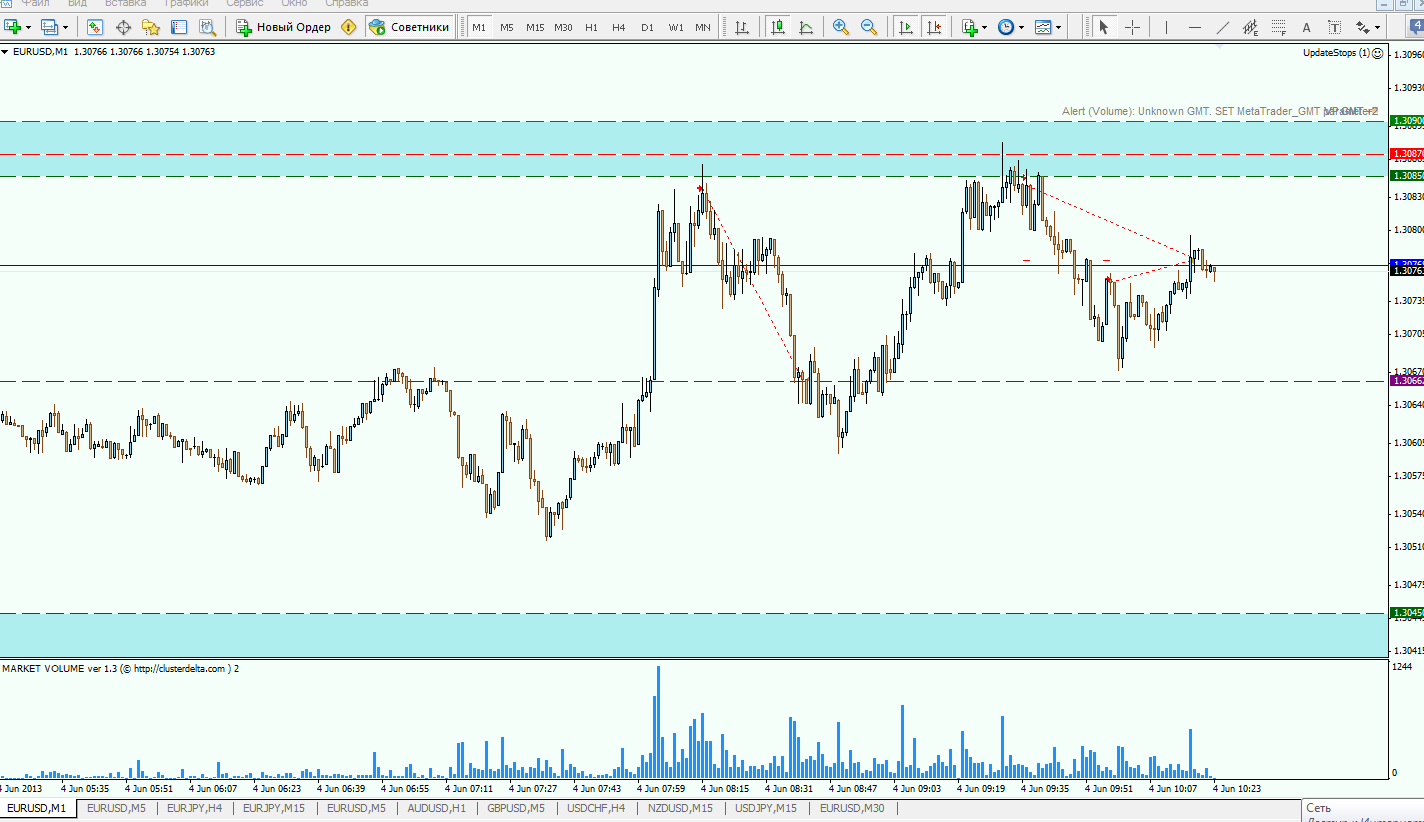The height and width of the screenshot is (822, 1424).
Task: Select the MN timeframe button
Action: (x=703, y=27)
